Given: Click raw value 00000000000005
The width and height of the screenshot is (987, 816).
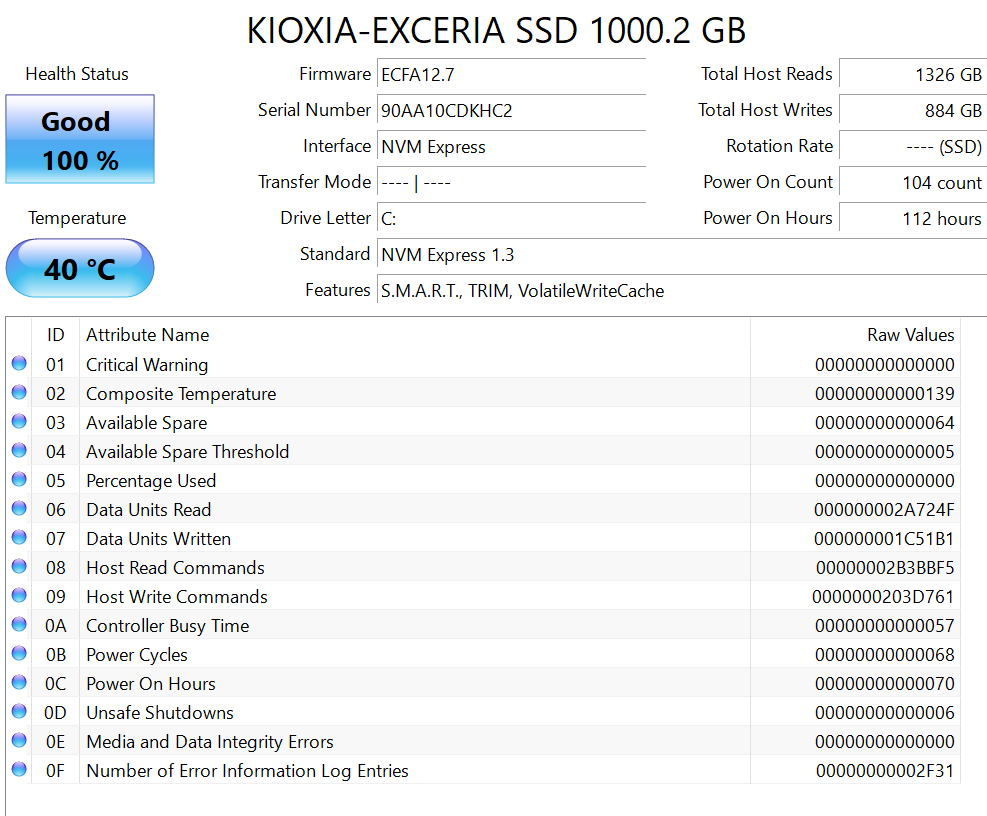Looking at the screenshot, I should coord(884,451).
